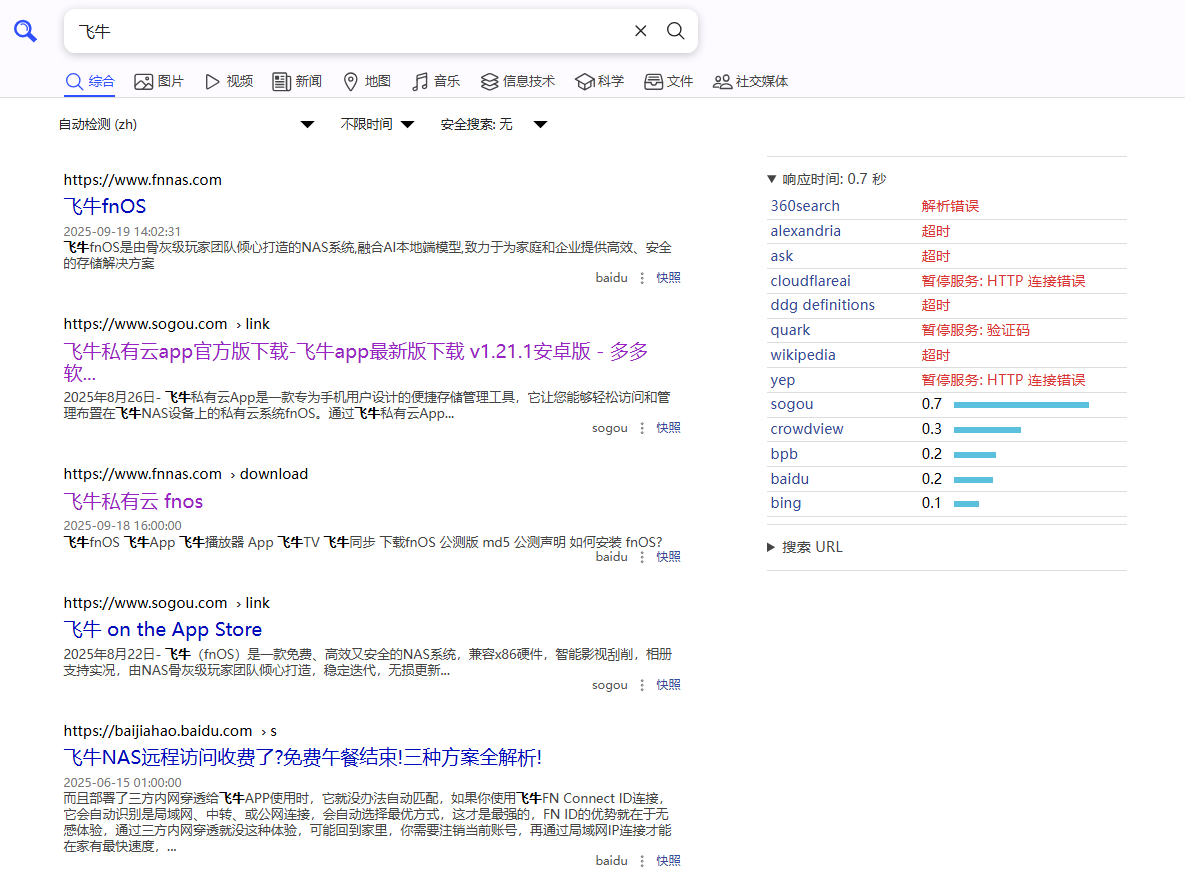
Task: Select the 信息技术 IT category
Action: (x=517, y=81)
